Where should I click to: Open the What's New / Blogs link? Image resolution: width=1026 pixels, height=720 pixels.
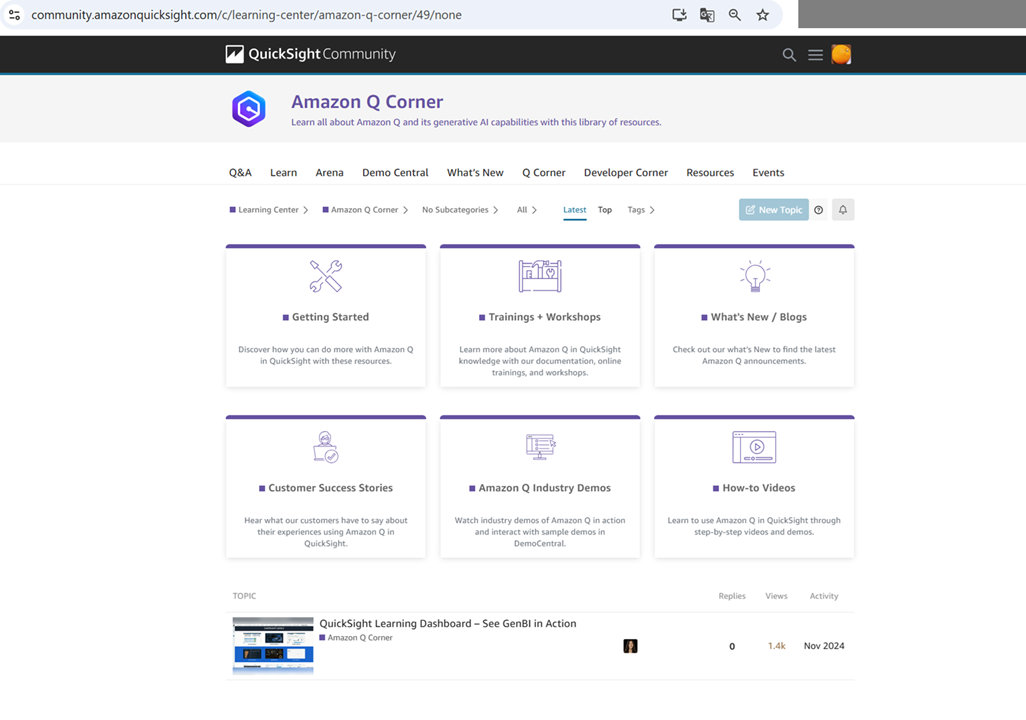[754, 317]
